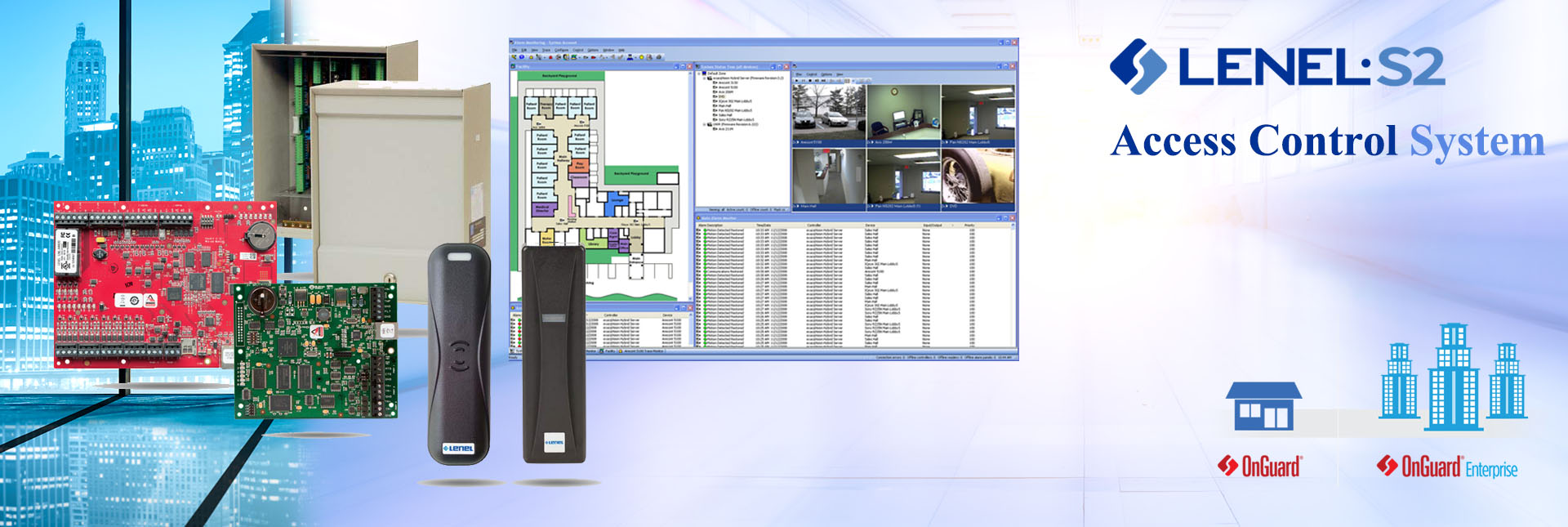
Task: Click the small blue house icon
Action: click(1263, 406)
